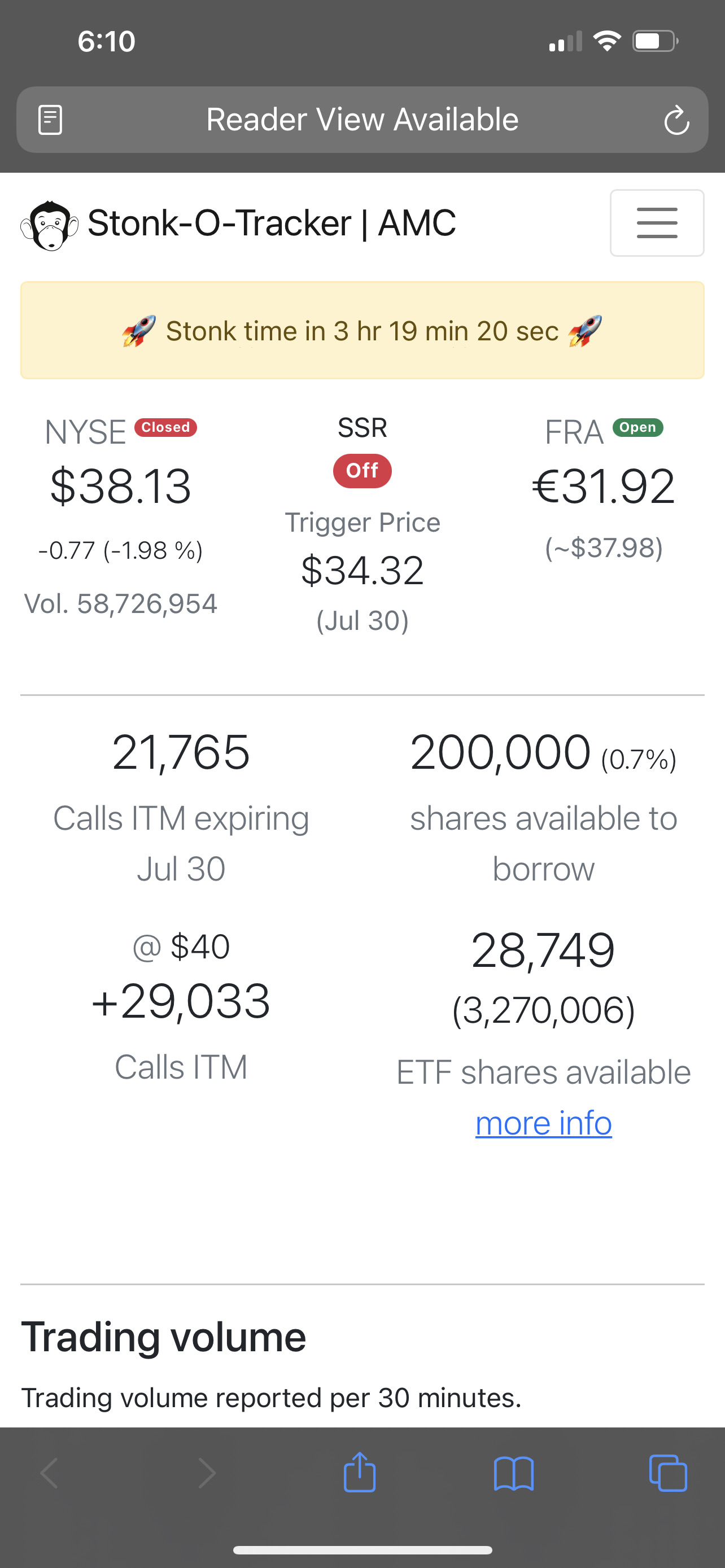This screenshot has width=725, height=1568.
Task: Tap the monkey logo icon
Action: pos(49,225)
